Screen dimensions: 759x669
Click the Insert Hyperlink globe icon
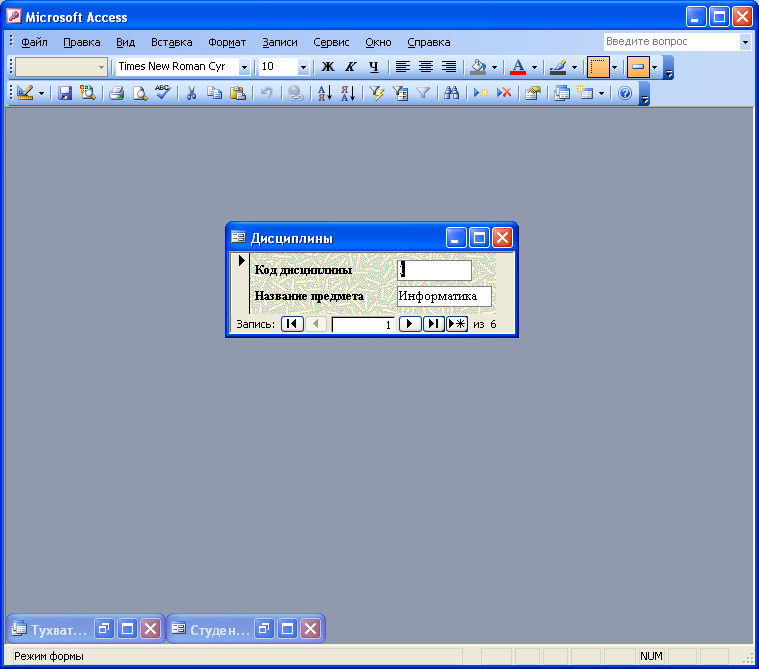tap(295, 92)
